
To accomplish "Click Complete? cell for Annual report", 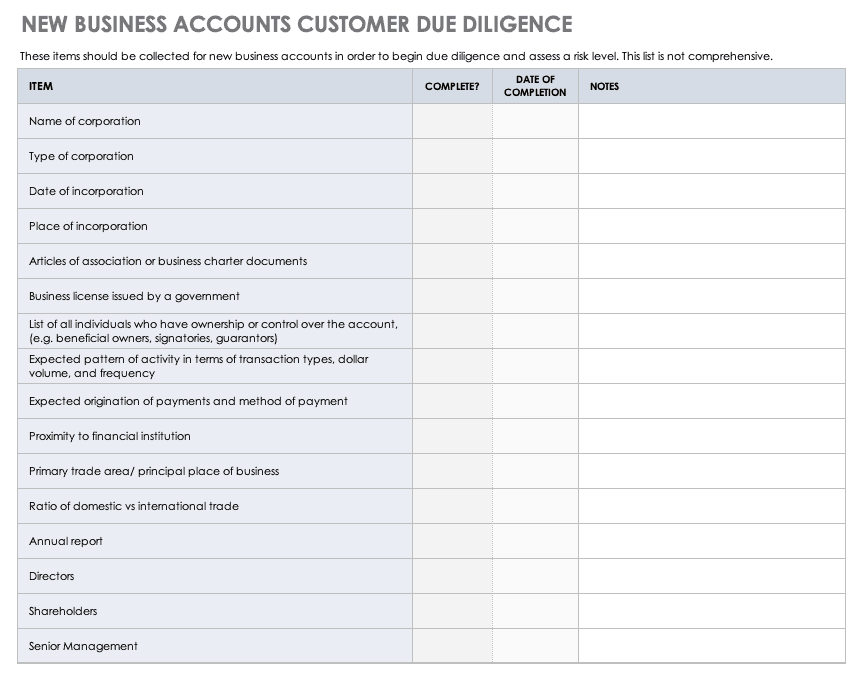I will [x=452, y=541].
